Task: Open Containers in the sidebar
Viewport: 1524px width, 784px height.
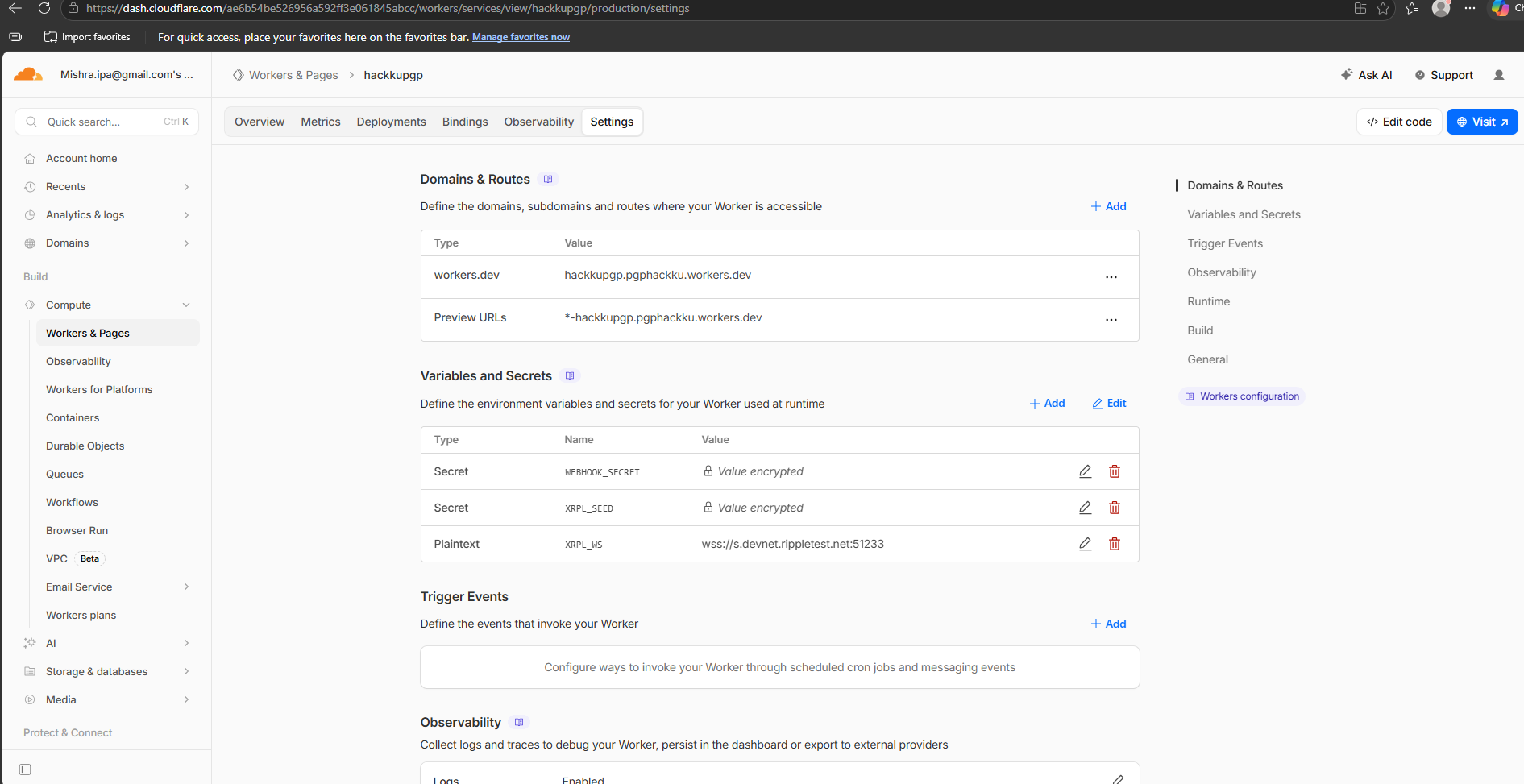Action: click(73, 417)
